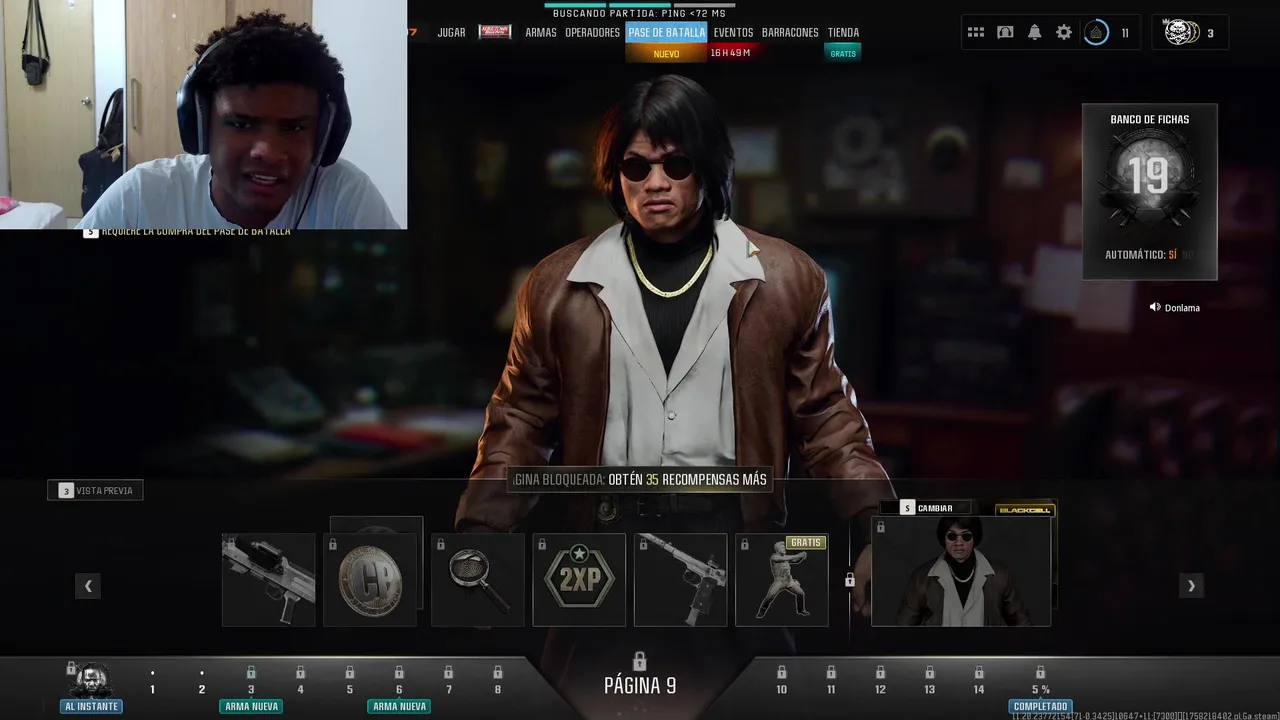Open the BARRACONES tab

[790, 32]
